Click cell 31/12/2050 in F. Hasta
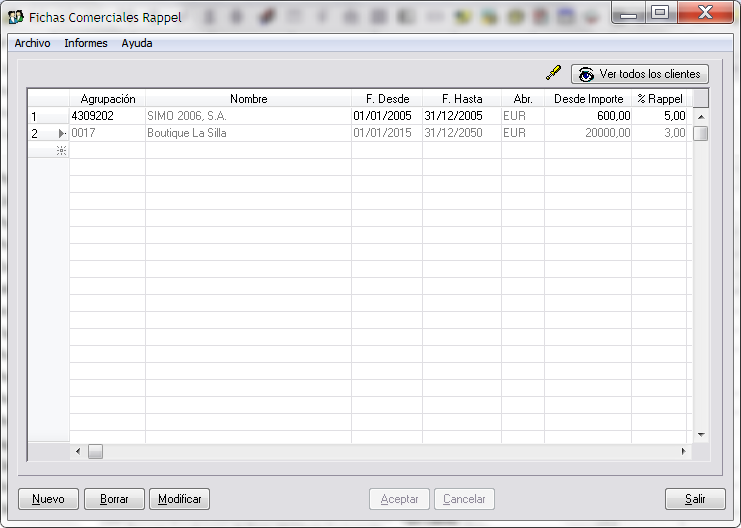The width and height of the screenshot is (741, 528). point(462,133)
